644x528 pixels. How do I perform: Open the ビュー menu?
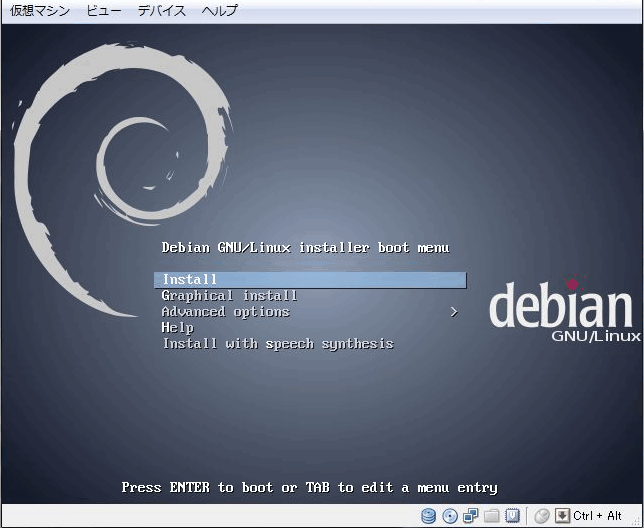click(104, 11)
